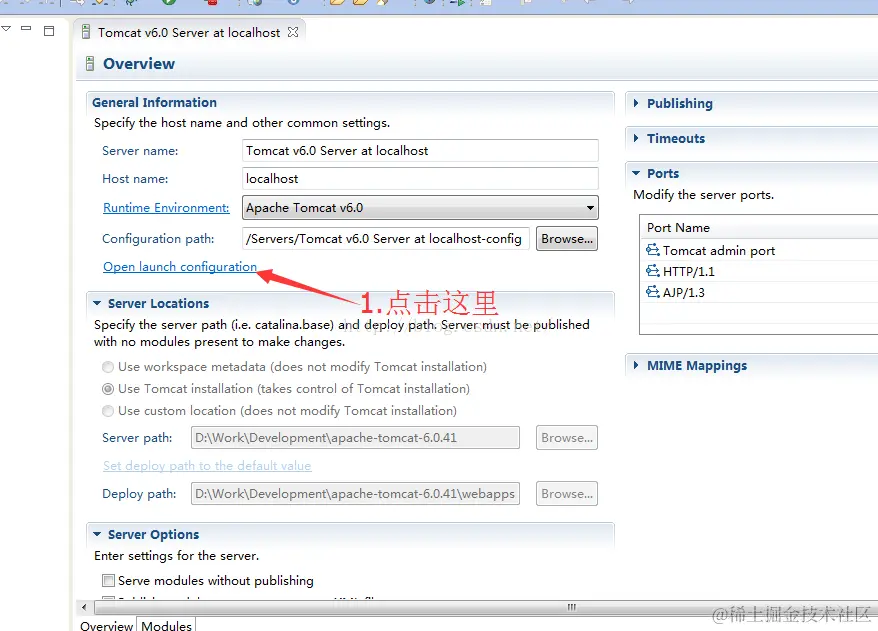Expand the Timeouts section
878x631 pixels.
(x=636, y=138)
